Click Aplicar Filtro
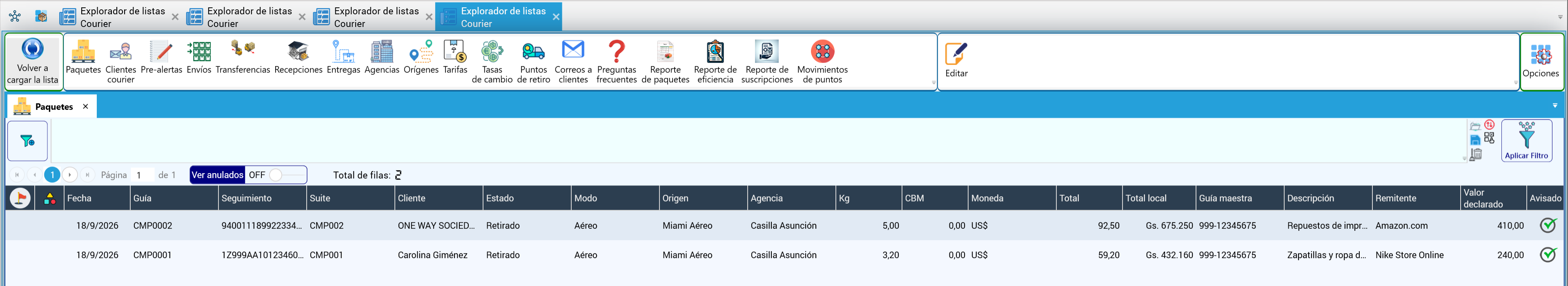Screen dimensions: 1568x286 pyautogui.click(x=1526, y=141)
